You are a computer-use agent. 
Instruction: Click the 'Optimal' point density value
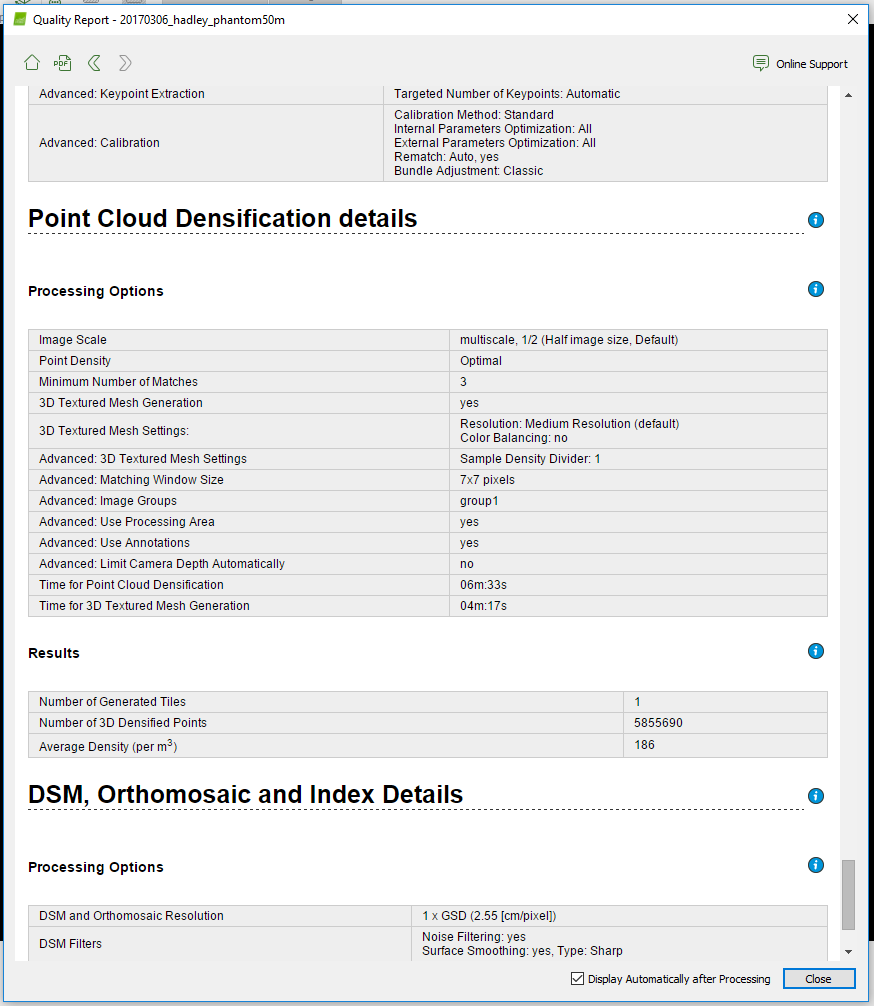tap(481, 361)
